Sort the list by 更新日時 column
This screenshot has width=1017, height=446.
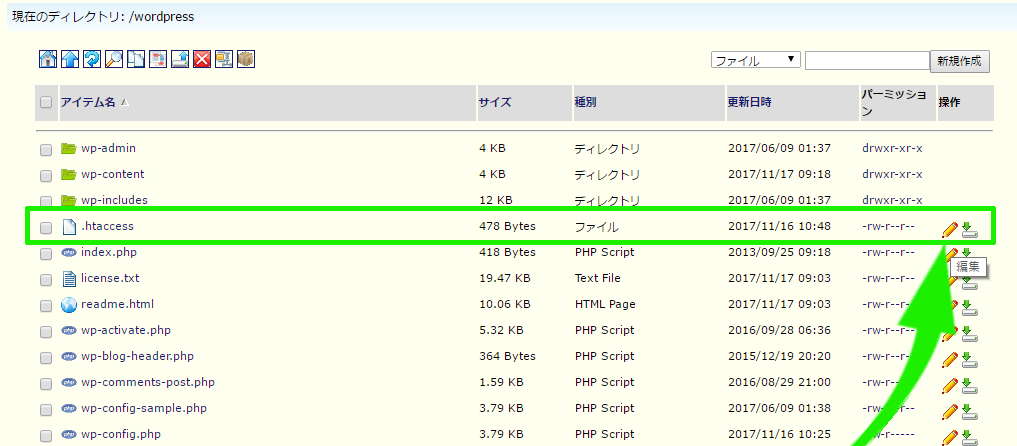pos(749,103)
